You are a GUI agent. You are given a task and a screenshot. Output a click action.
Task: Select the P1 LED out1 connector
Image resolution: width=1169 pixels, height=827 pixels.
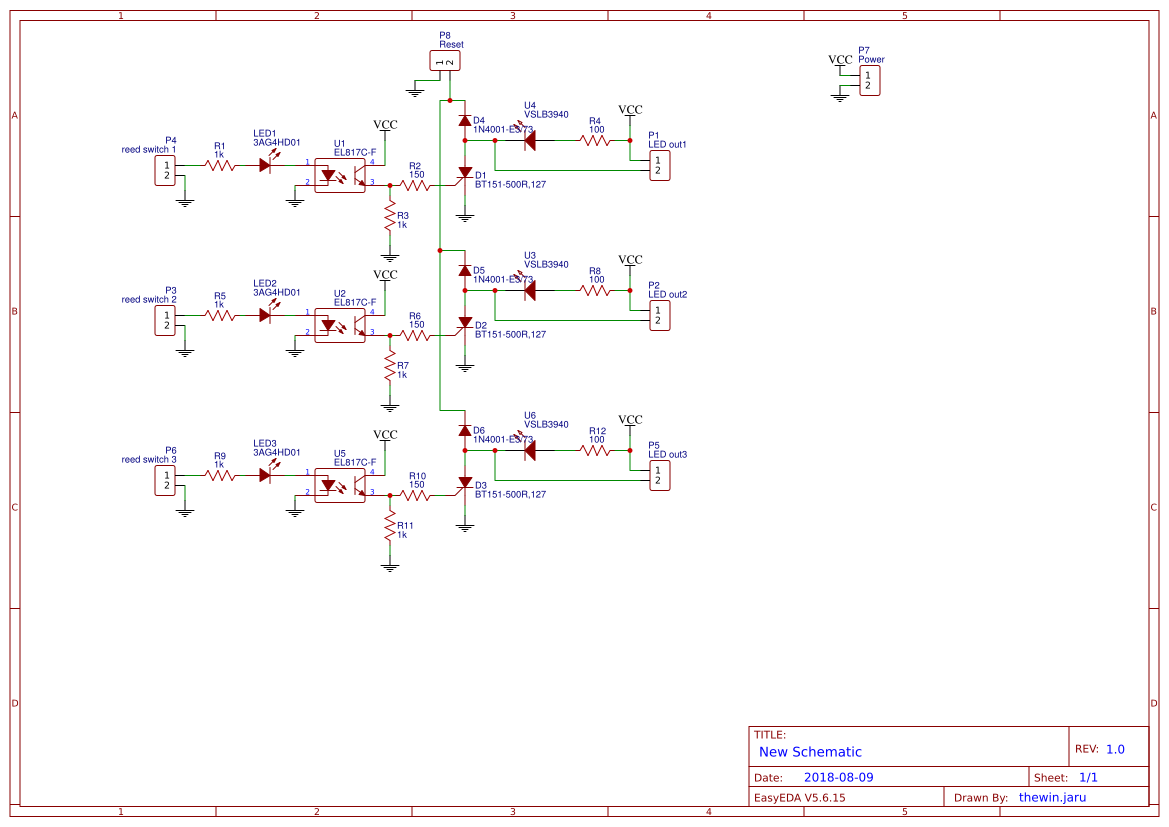[658, 166]
